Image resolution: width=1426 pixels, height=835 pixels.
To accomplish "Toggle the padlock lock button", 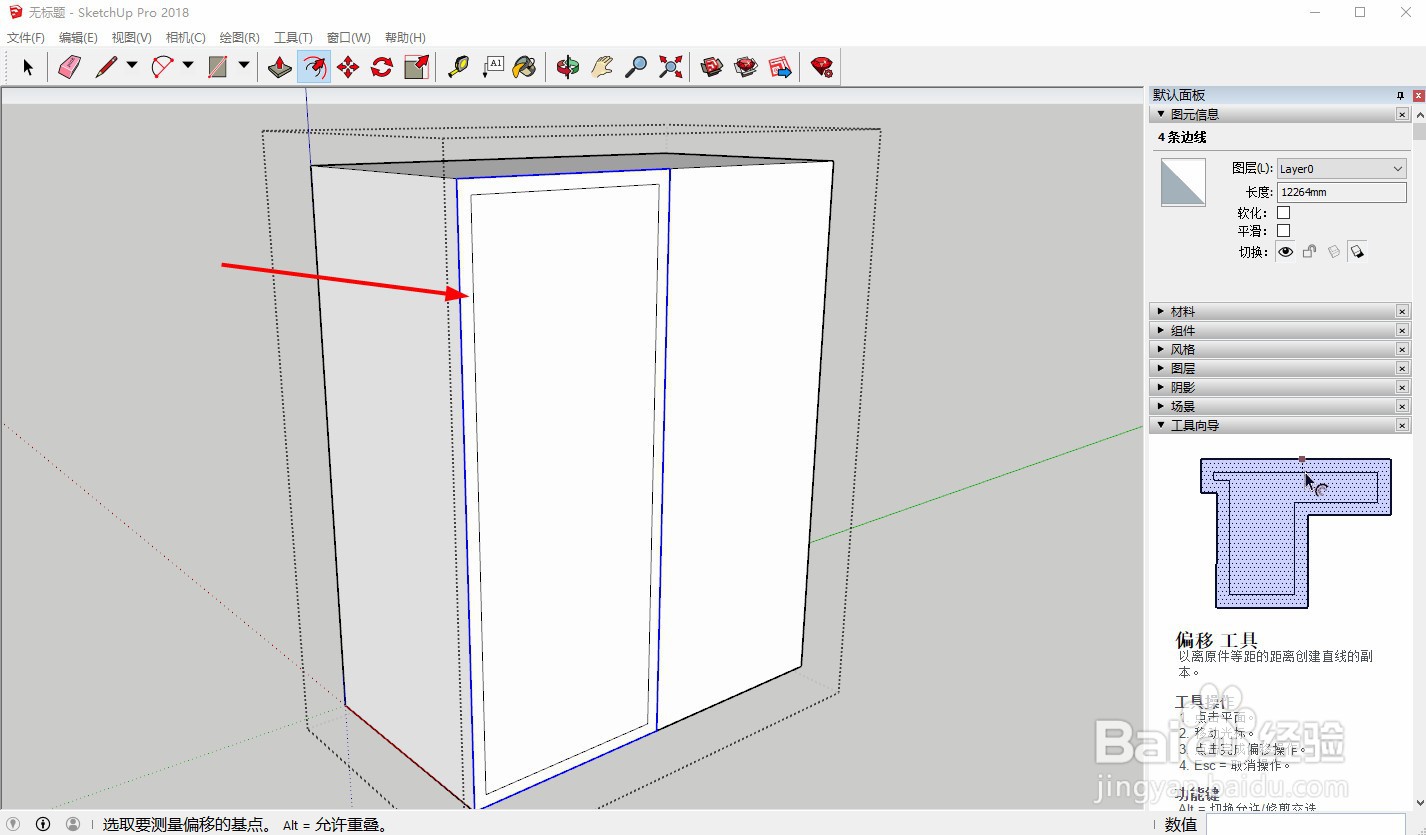I will 1309,252.
